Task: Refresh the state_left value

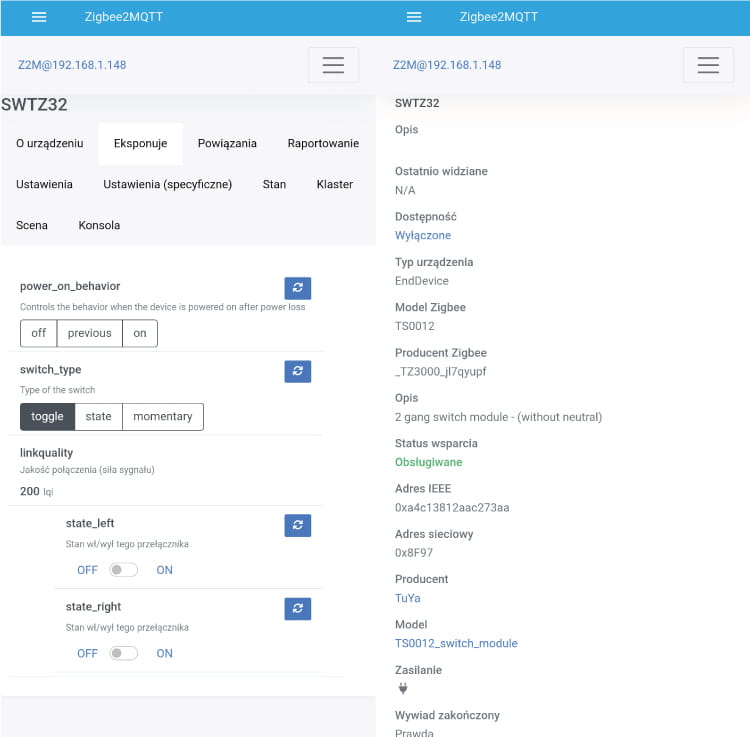Action: tap(297, 525)
